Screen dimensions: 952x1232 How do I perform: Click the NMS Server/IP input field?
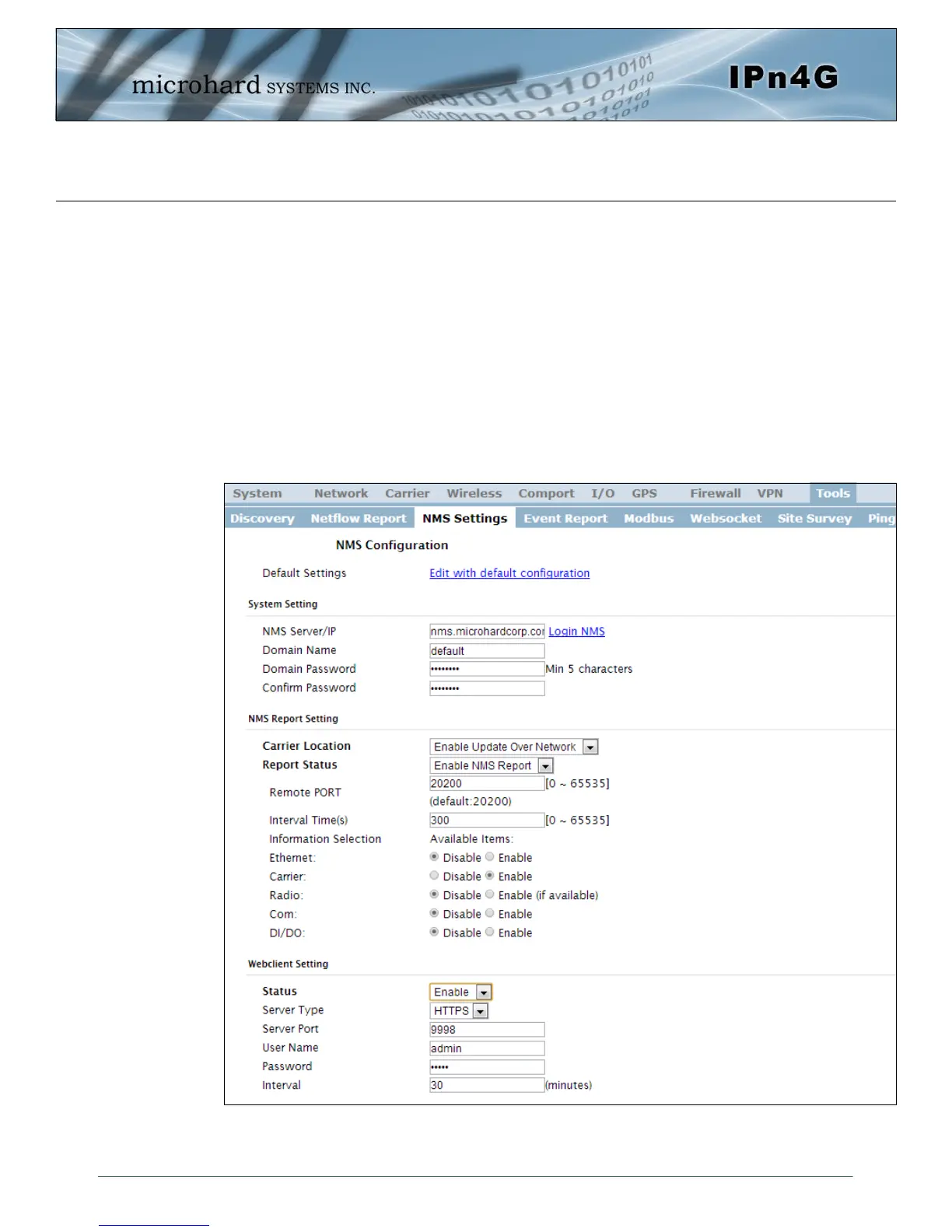coord(487,632)
